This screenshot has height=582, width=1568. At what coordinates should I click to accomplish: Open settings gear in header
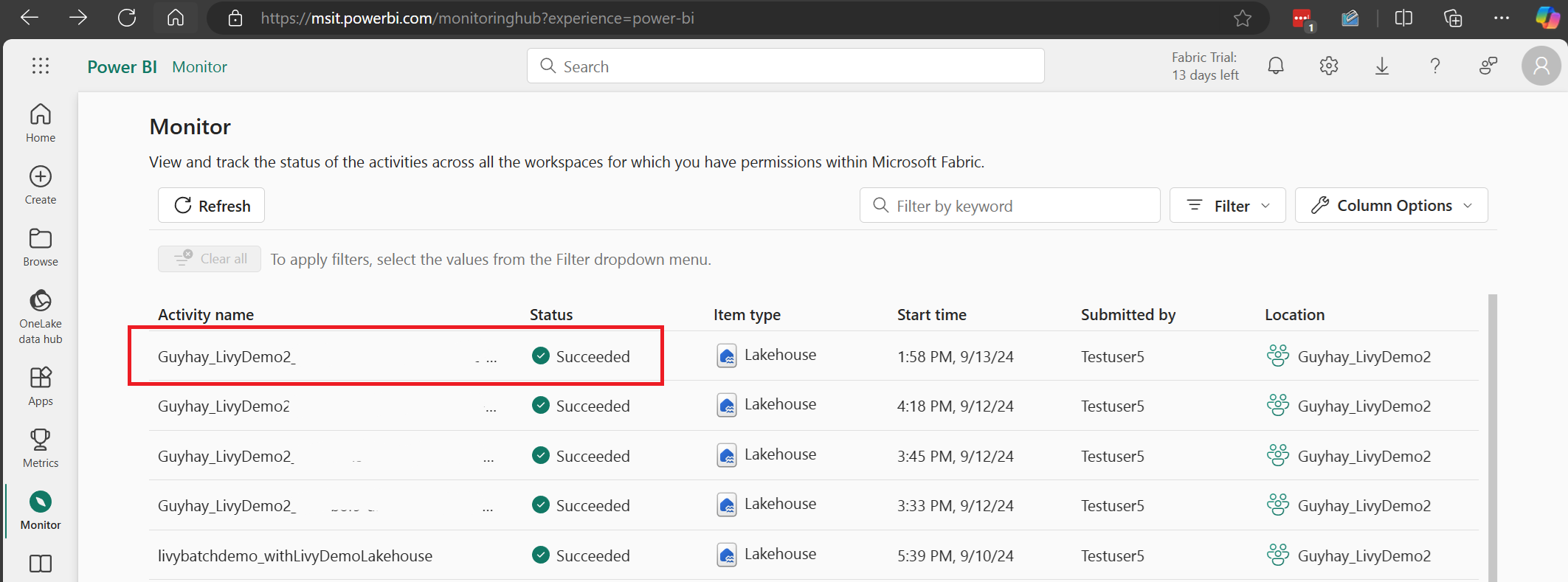[x=1329, y=66]
